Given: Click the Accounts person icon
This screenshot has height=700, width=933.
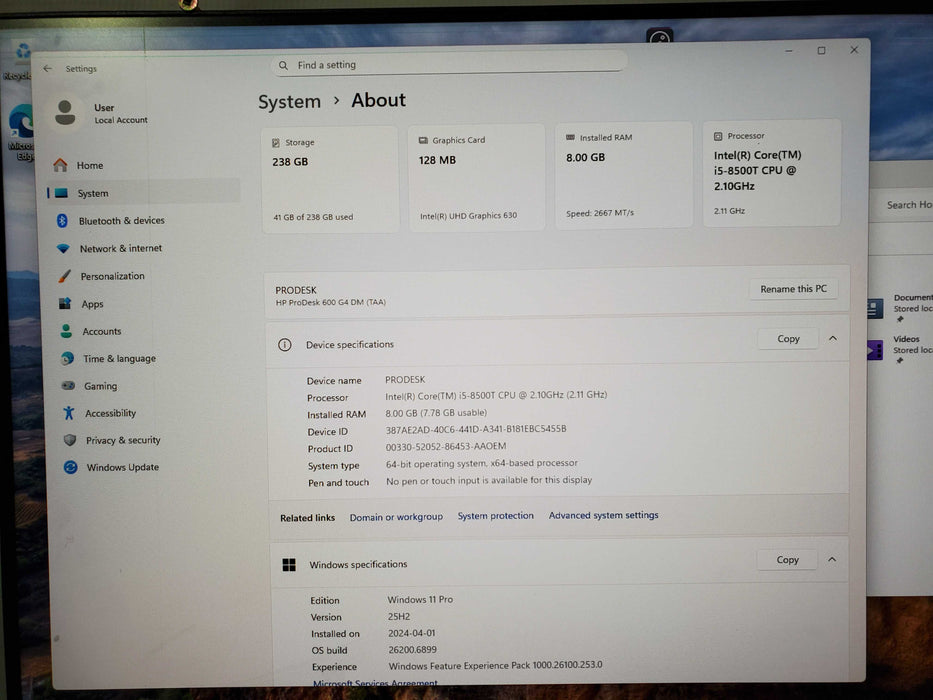Looking at the screenshot, I should 66,331.
